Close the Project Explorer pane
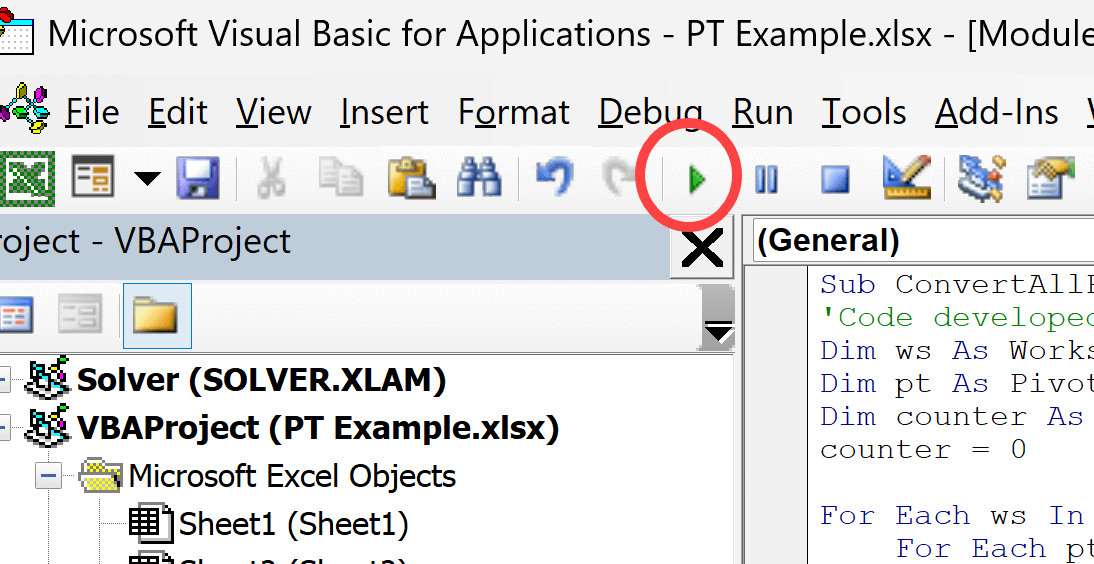1094x564 pixels. (702, 247)
